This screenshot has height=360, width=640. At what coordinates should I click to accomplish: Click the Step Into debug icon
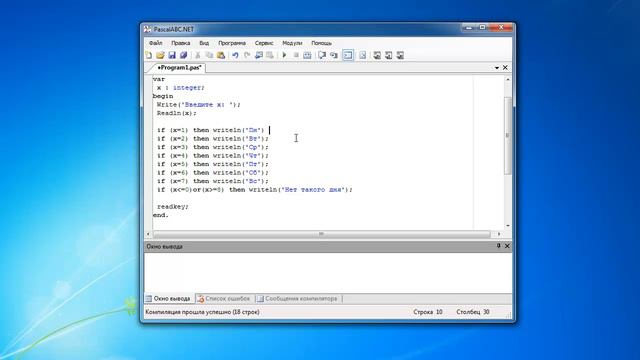click(334, 55)
